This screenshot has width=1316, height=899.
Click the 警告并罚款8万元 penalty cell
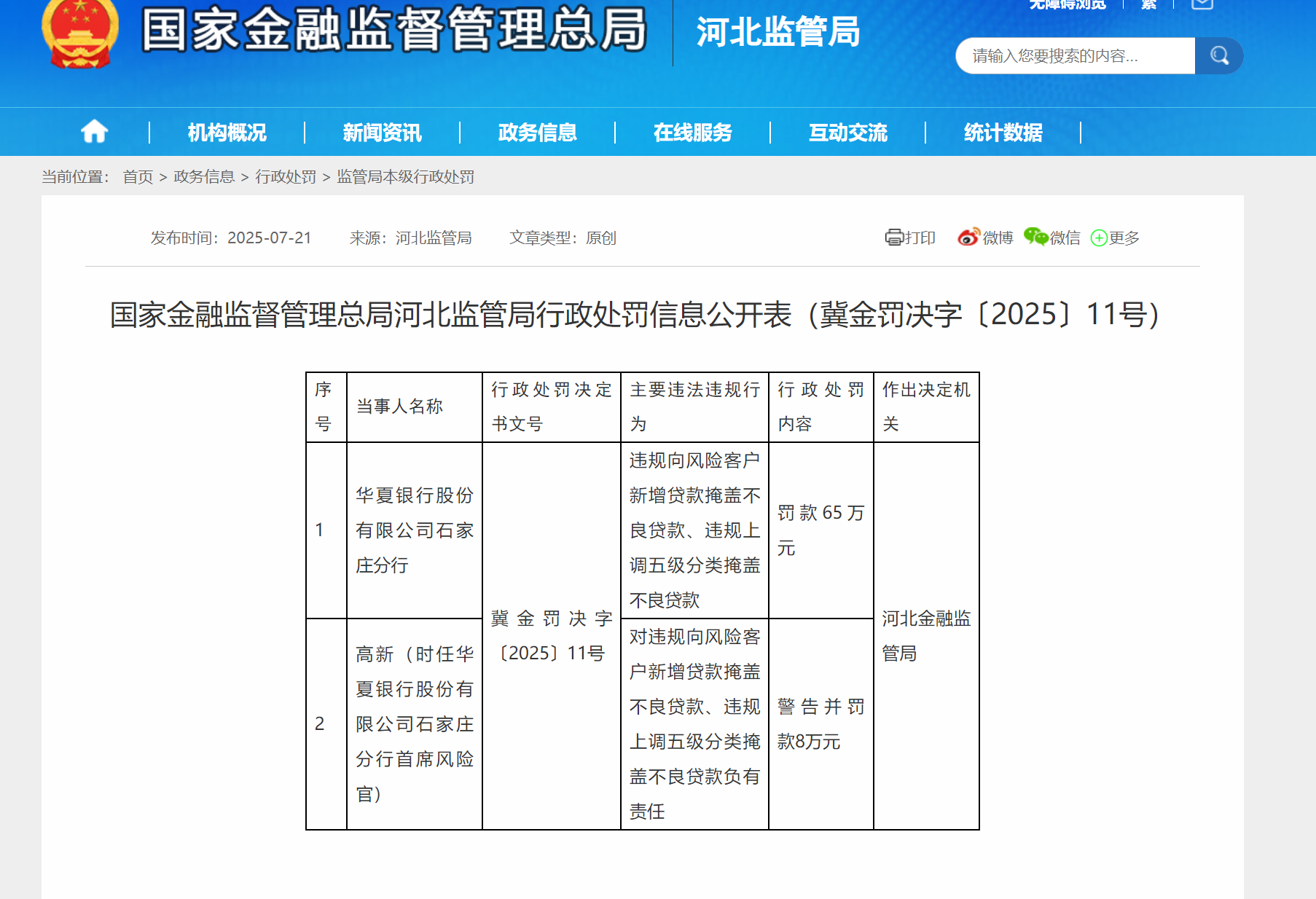[x=820, y=724]
